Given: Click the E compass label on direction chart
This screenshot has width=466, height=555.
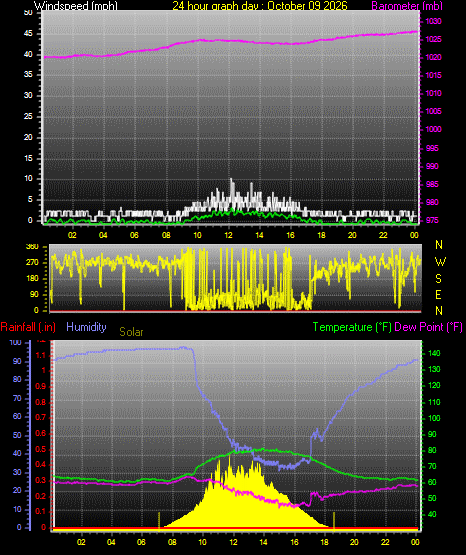Looking at the screenshot, I should pos(438,294).
